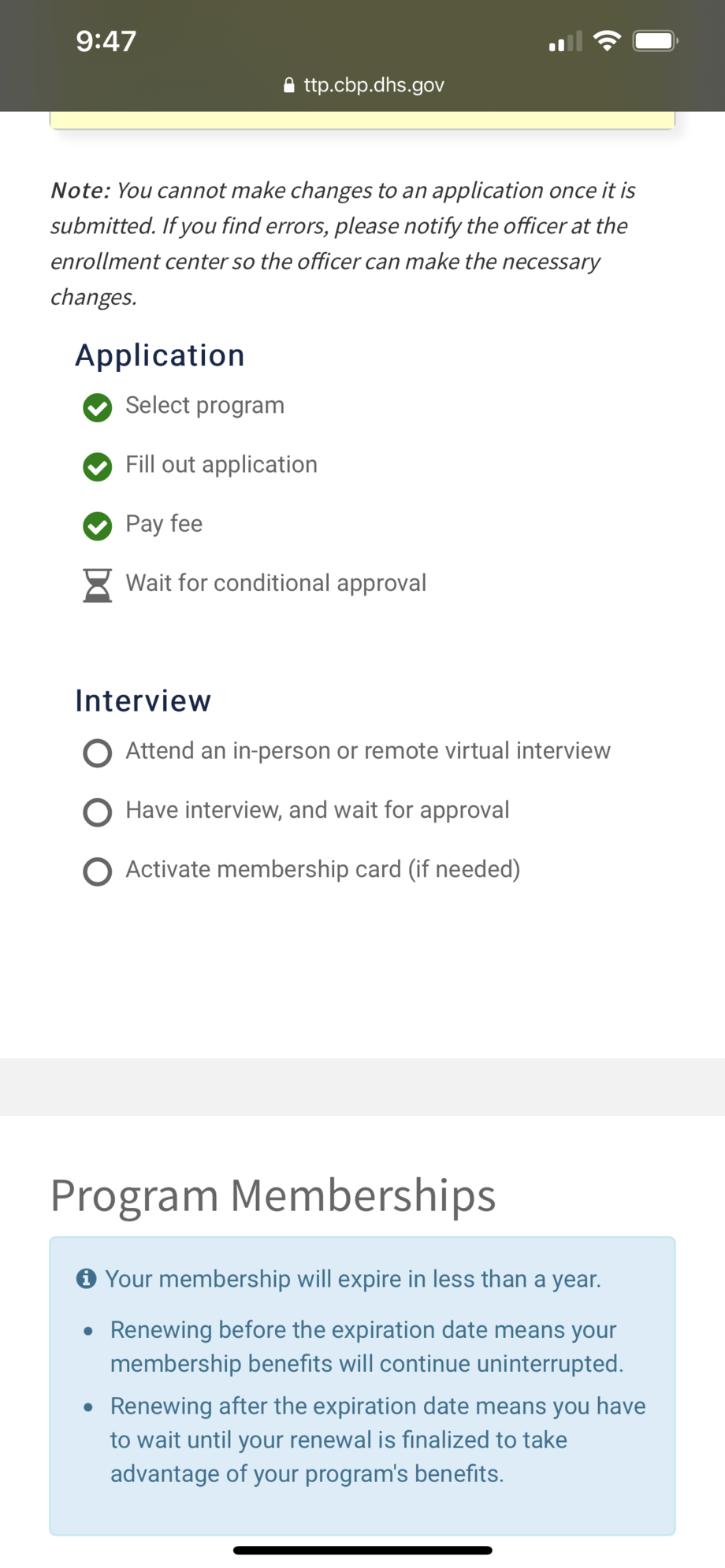Tap the green checkmark beside Pay fee
725x1568 pixels.
(97, 526)
